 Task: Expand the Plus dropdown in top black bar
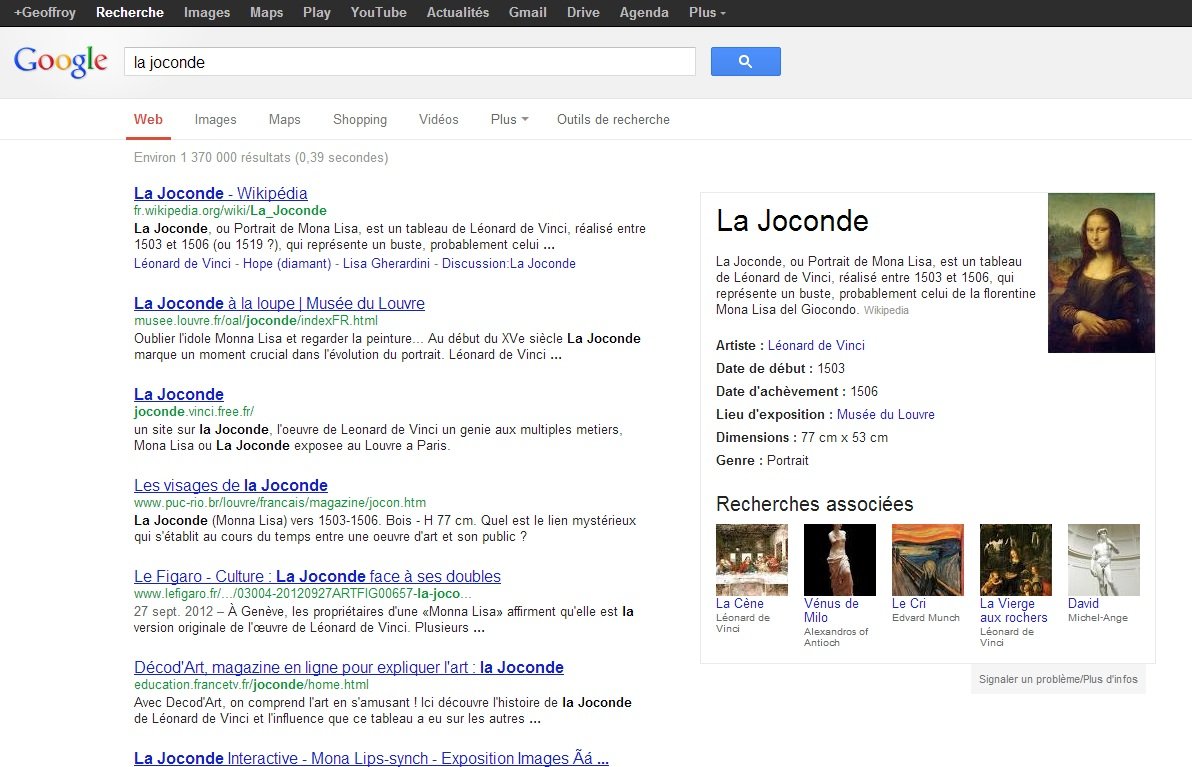click(707, 12)
